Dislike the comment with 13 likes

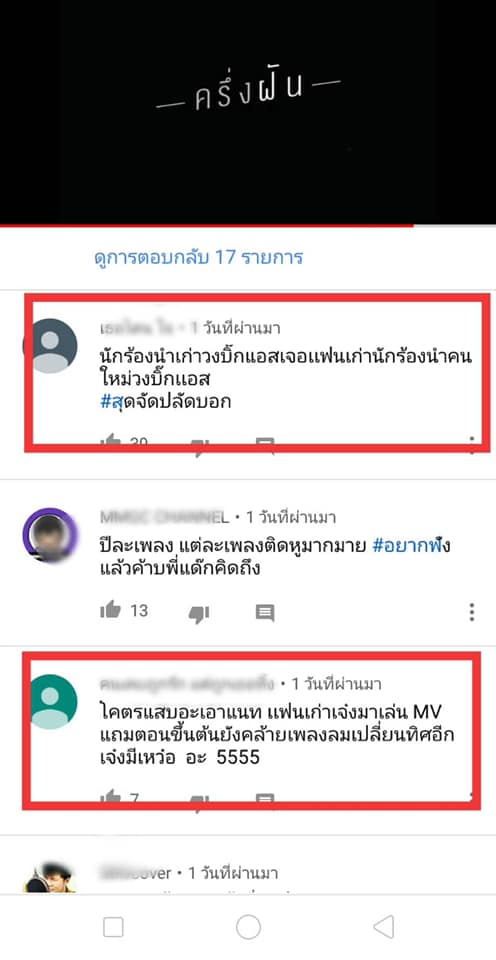click(198, 613)
